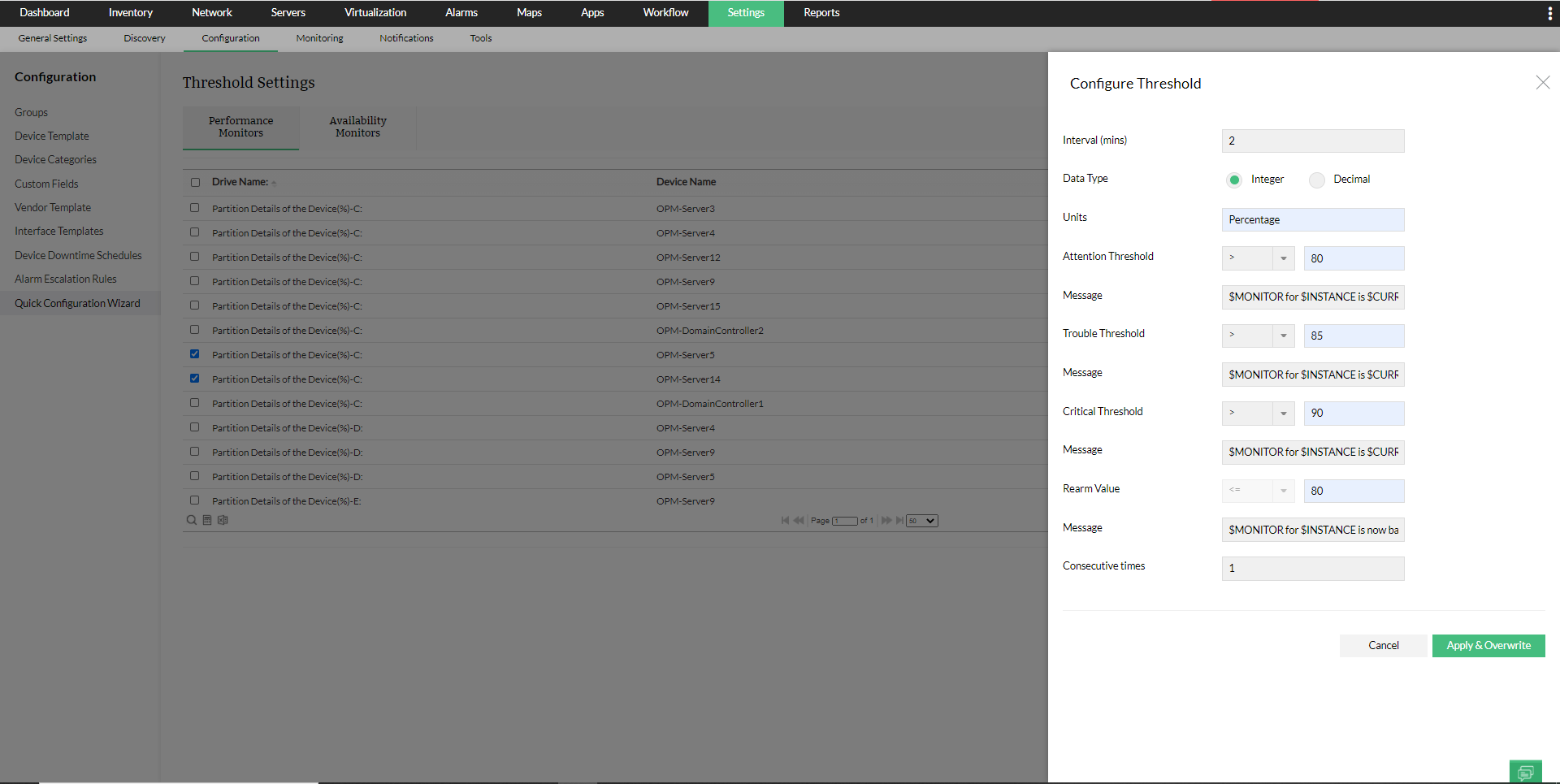This screenshot has width=1560, height=784.
Task: Go to the next page of monitors
Action: click(x=886, y=521)
